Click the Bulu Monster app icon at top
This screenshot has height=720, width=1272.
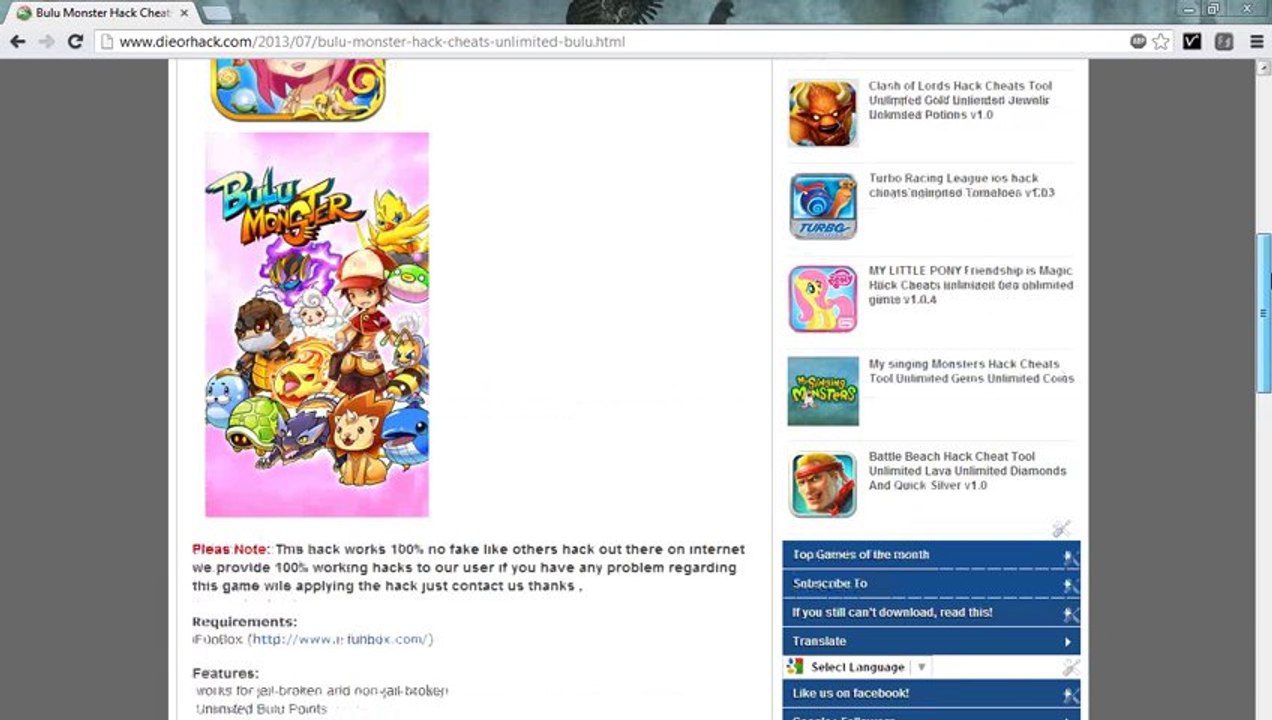[298, 90]
